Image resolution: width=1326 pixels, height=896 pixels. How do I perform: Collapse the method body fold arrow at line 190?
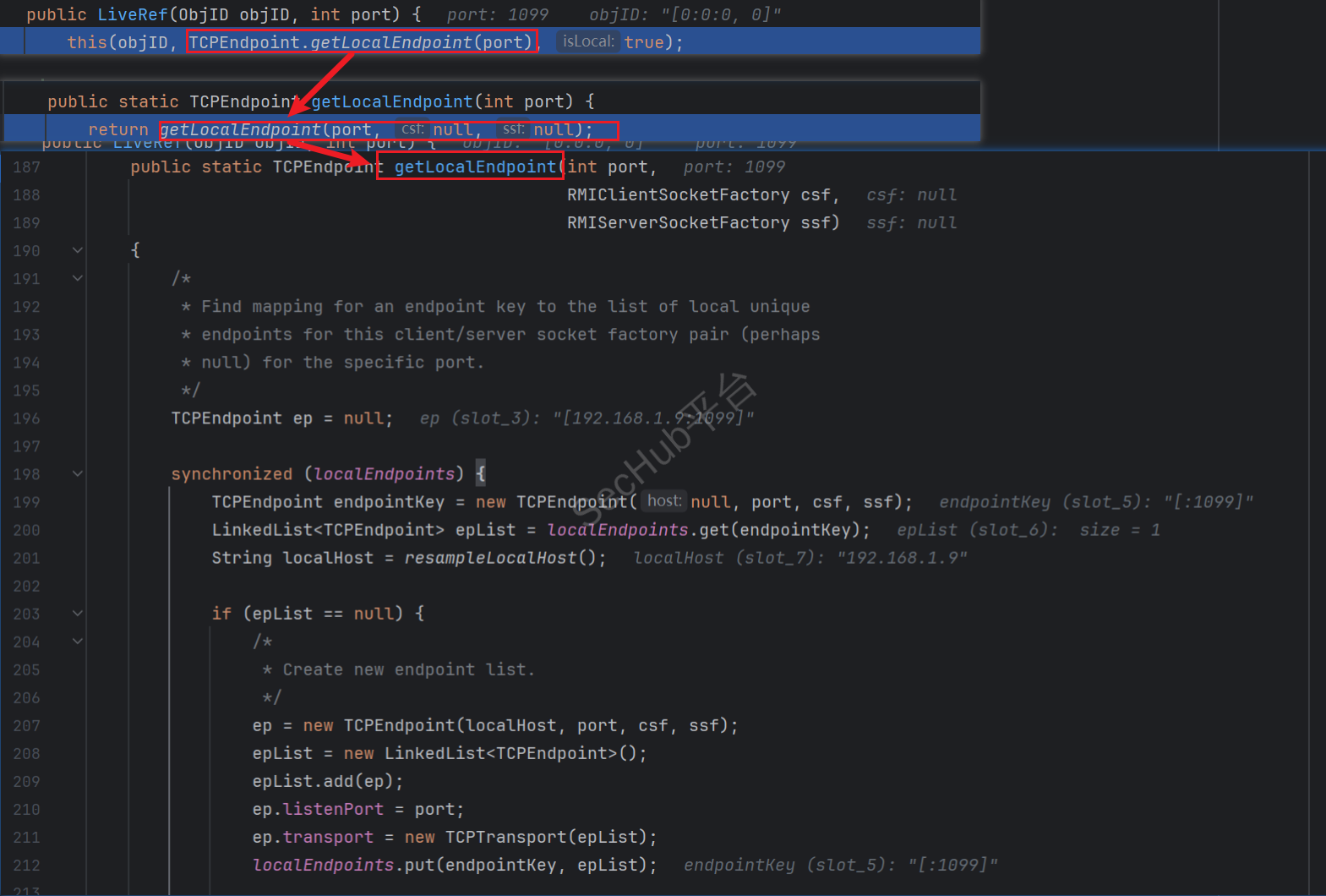tap(77, 250)
